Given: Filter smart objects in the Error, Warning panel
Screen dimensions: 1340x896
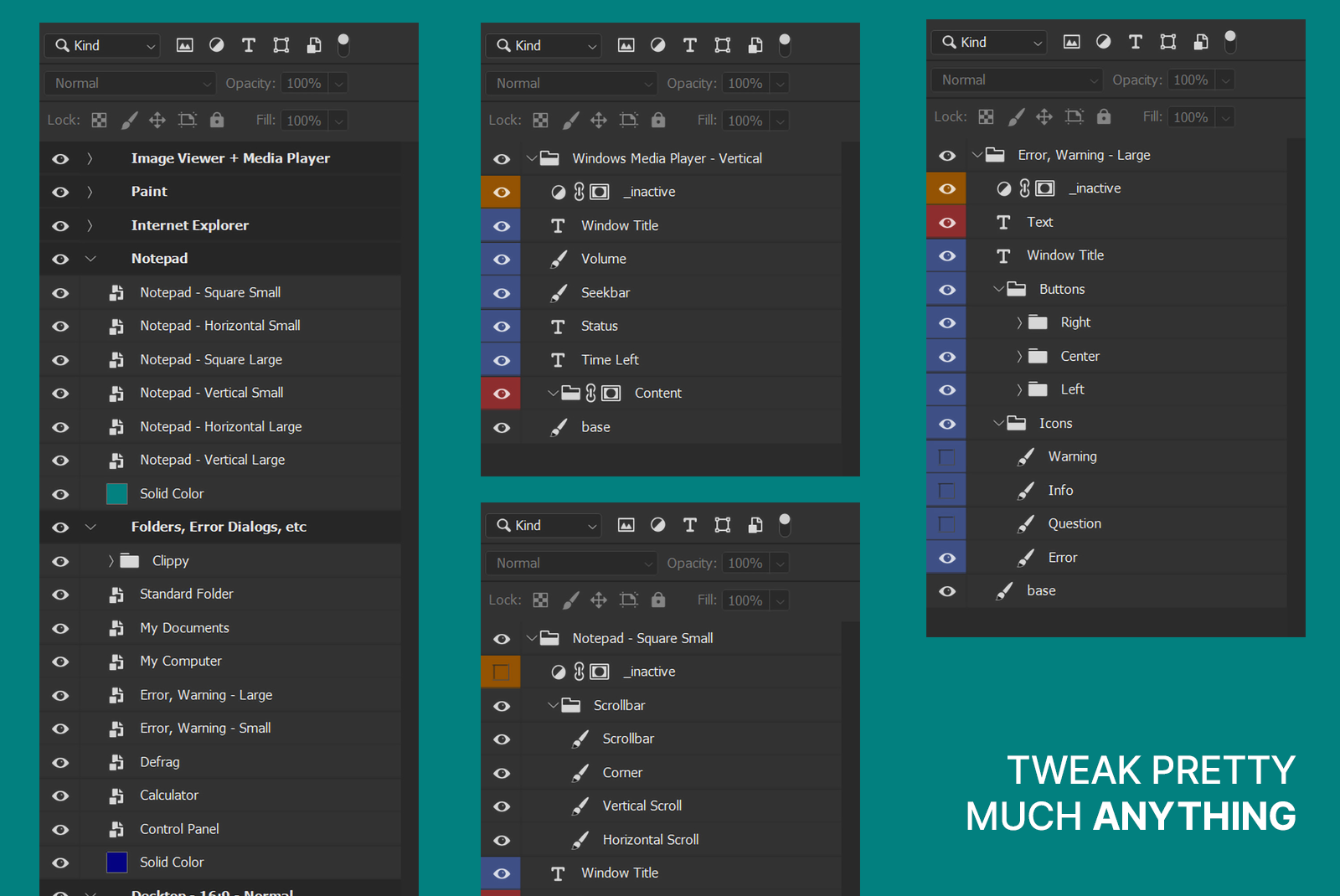Looking at the screenshot, I should tap(1201, 42).
